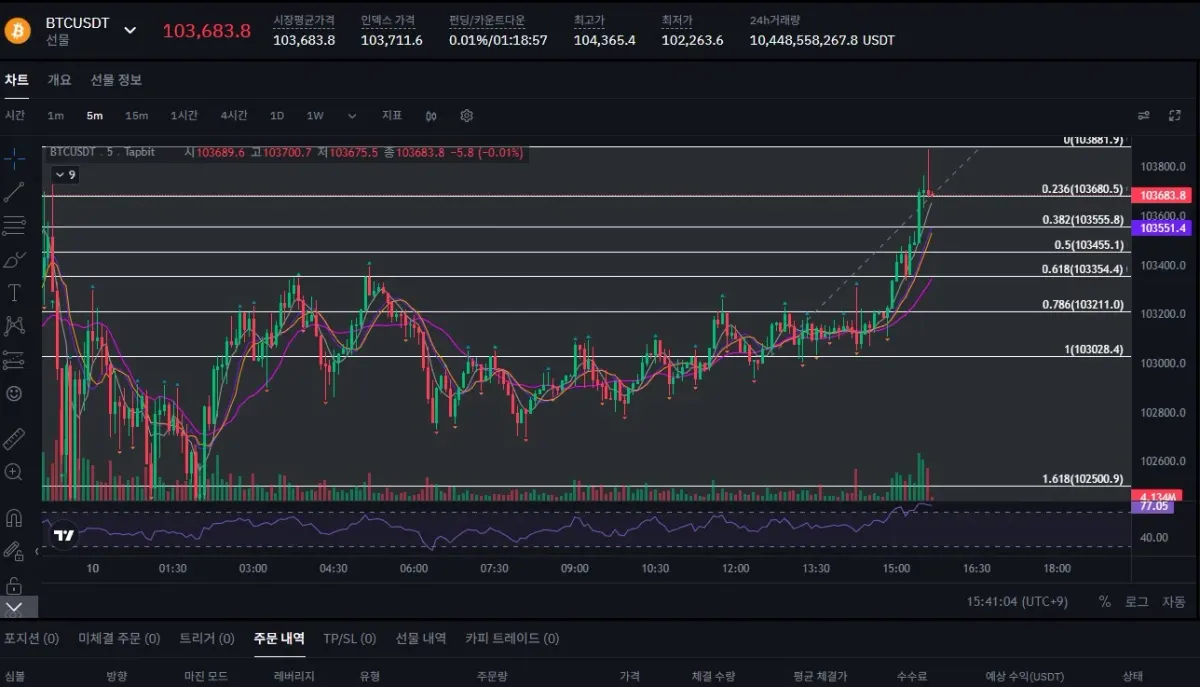
Task: Toggle stay-in-drawing-mode pencil lock
Action: [x=14, y=551]
